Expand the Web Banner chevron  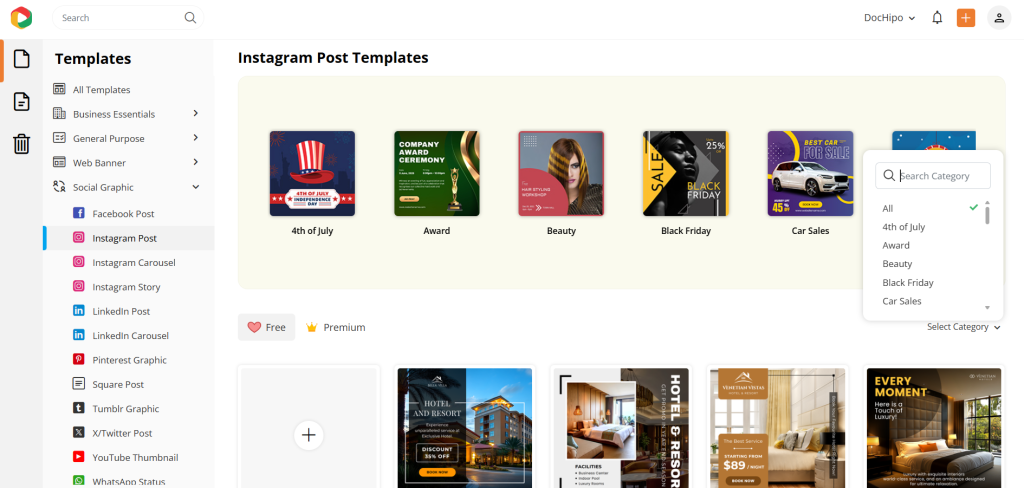[x=195, y=161]
